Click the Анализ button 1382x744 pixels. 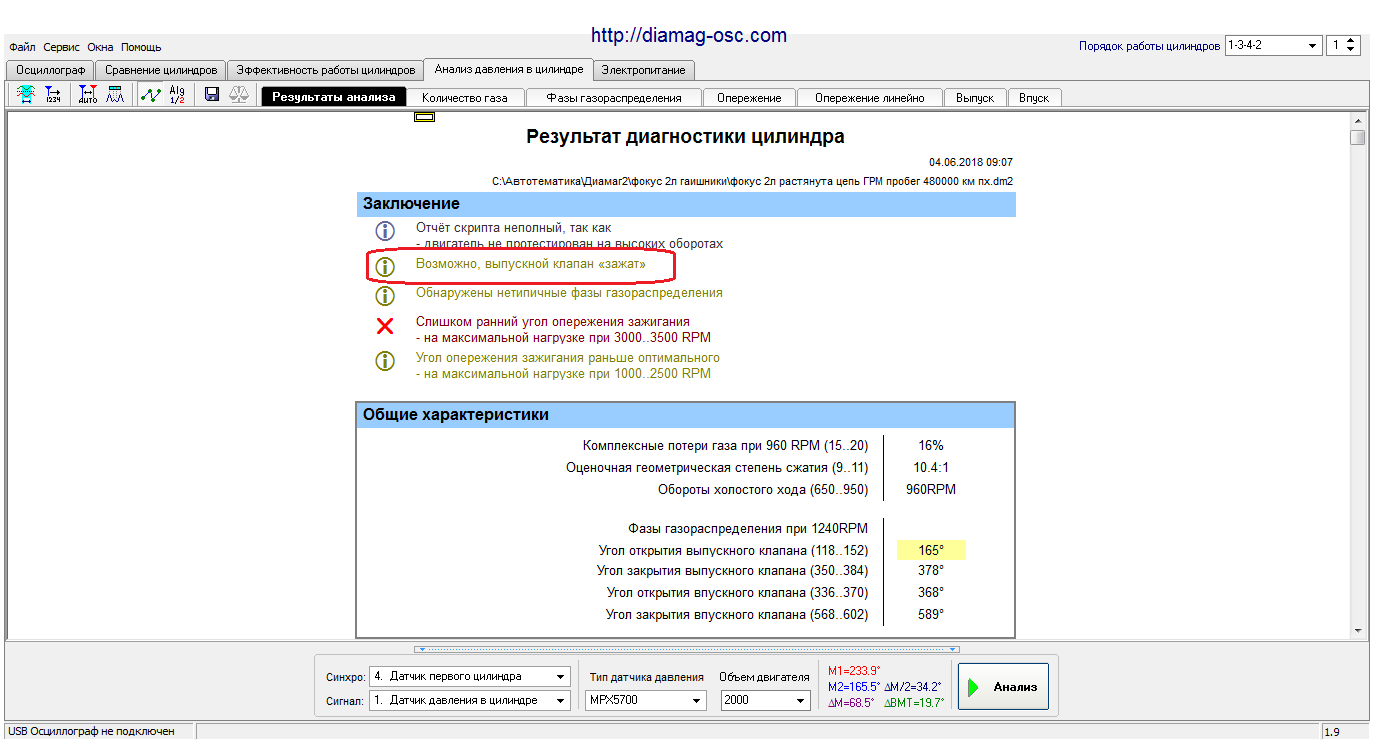click(1003, 686)
